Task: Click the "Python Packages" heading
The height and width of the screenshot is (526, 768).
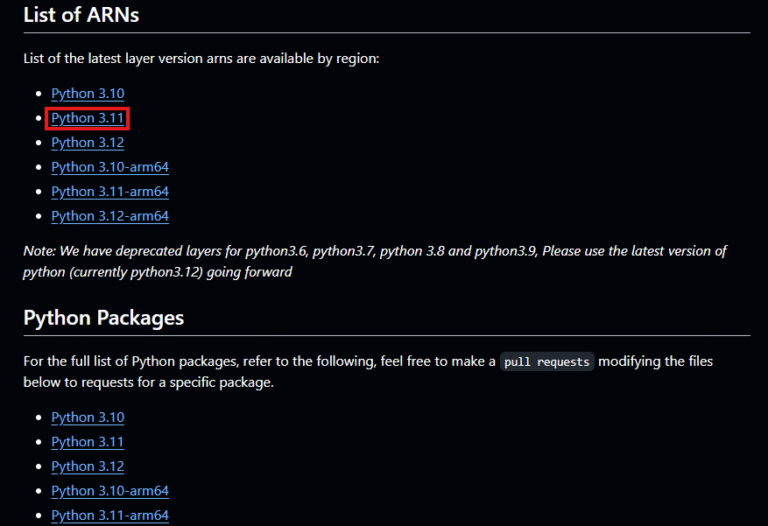Action: [x=104, y=318]
